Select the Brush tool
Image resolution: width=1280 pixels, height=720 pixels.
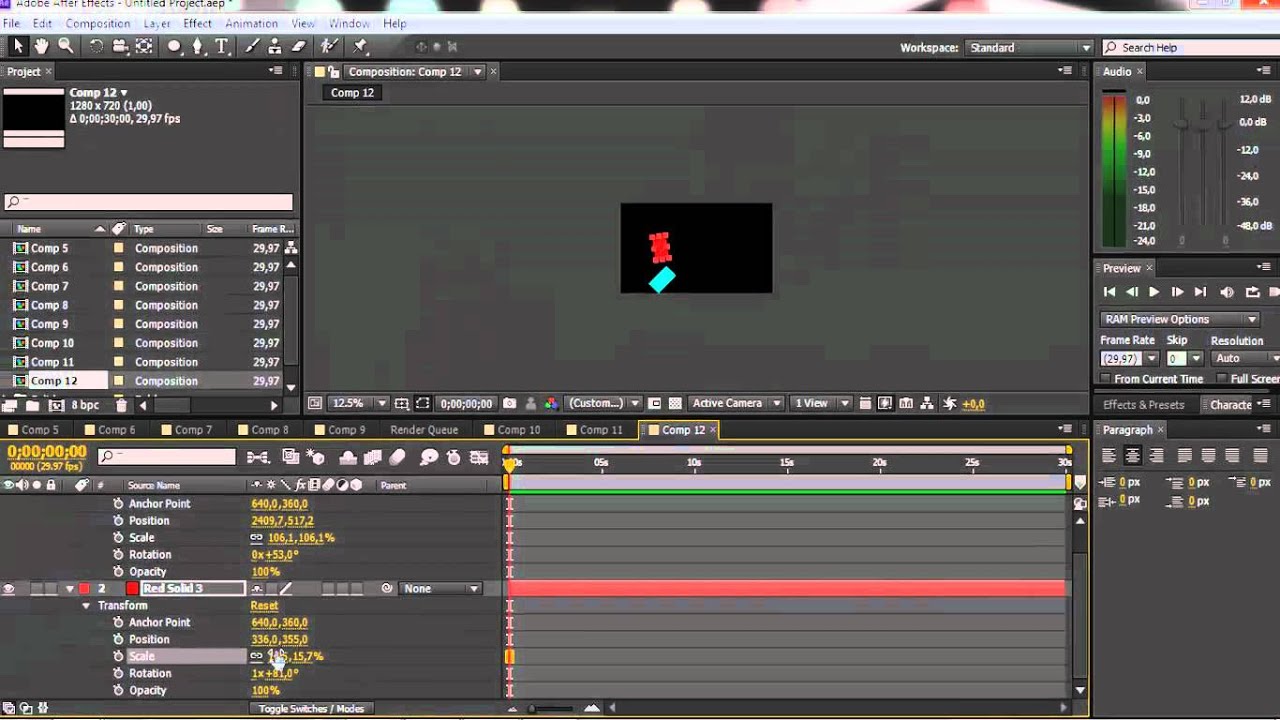click(x=251, y=46)
